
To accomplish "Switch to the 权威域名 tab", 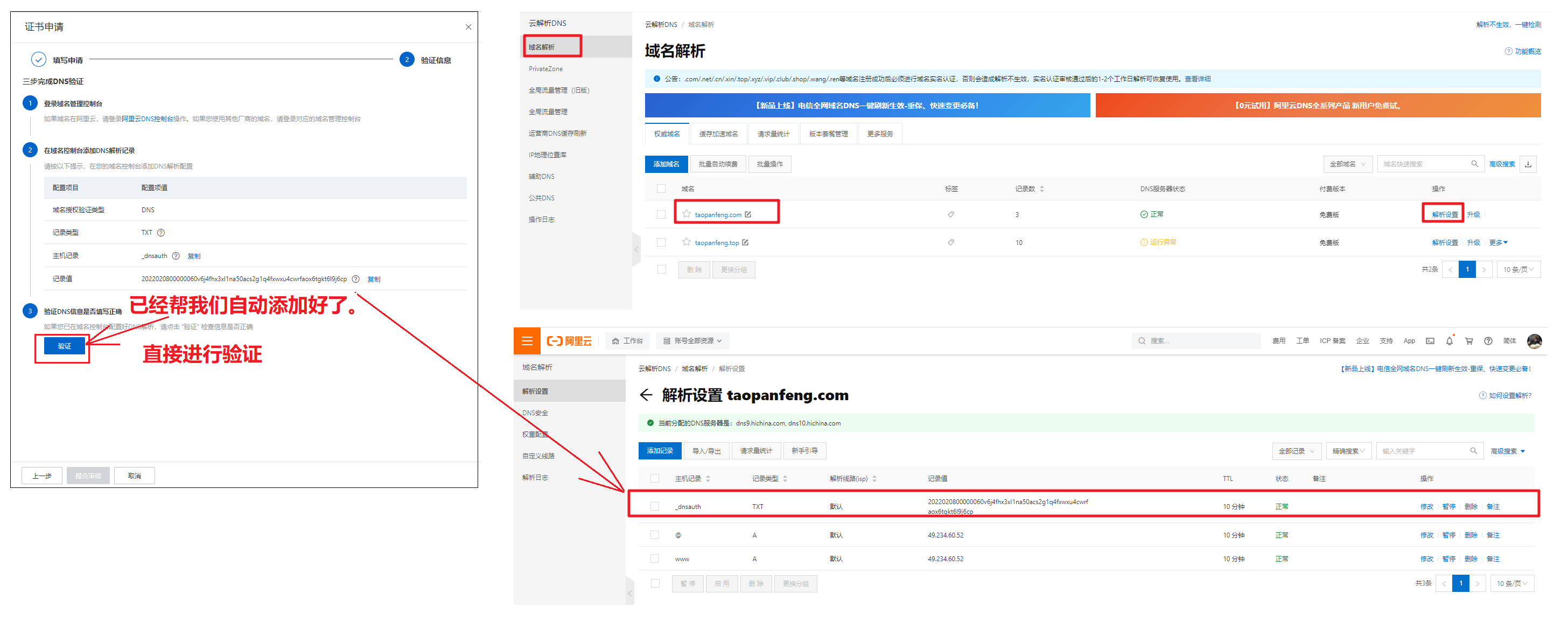I will pos(667,134).
